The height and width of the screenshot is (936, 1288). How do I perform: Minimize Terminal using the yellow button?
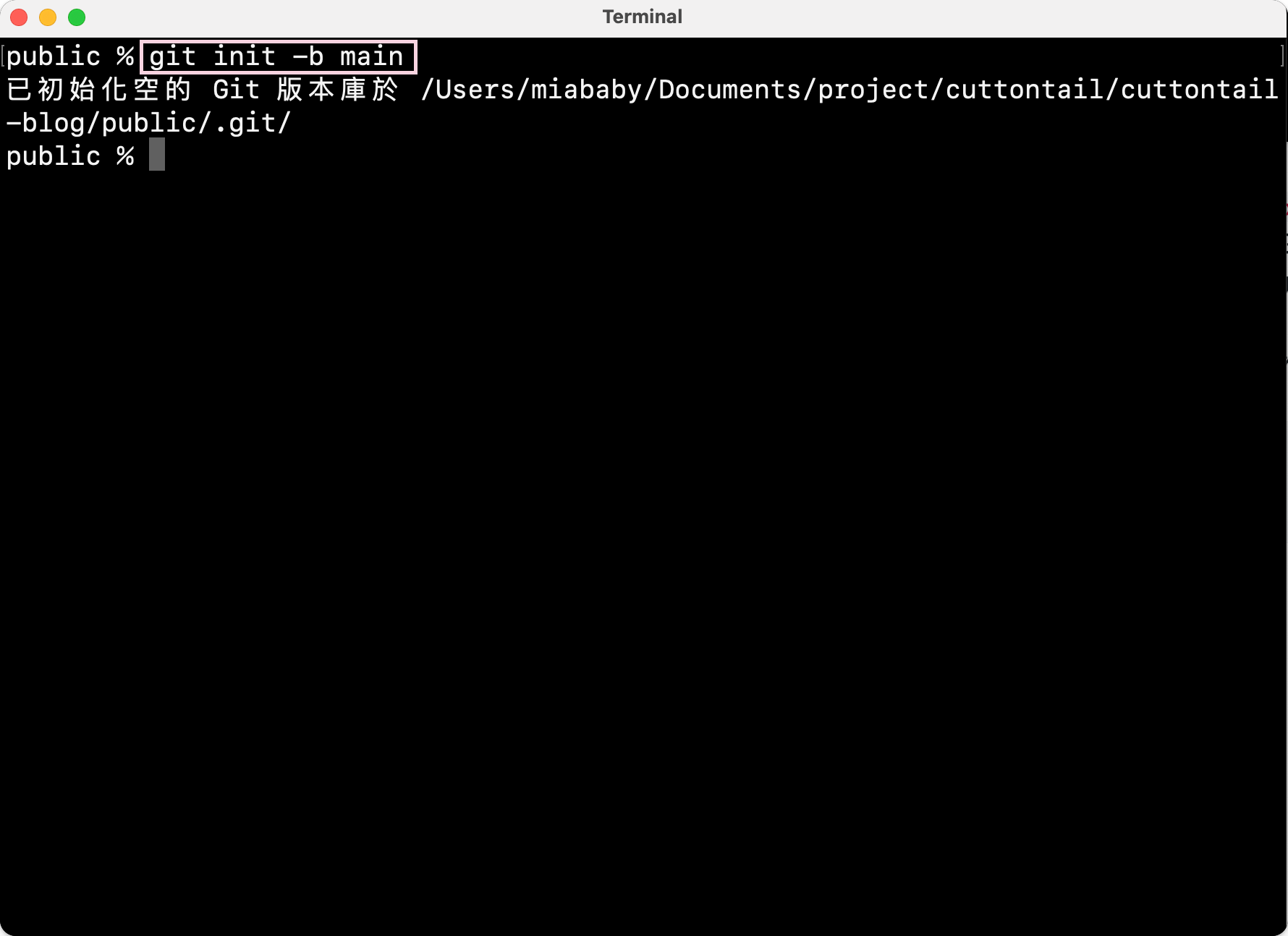point(48,17)
